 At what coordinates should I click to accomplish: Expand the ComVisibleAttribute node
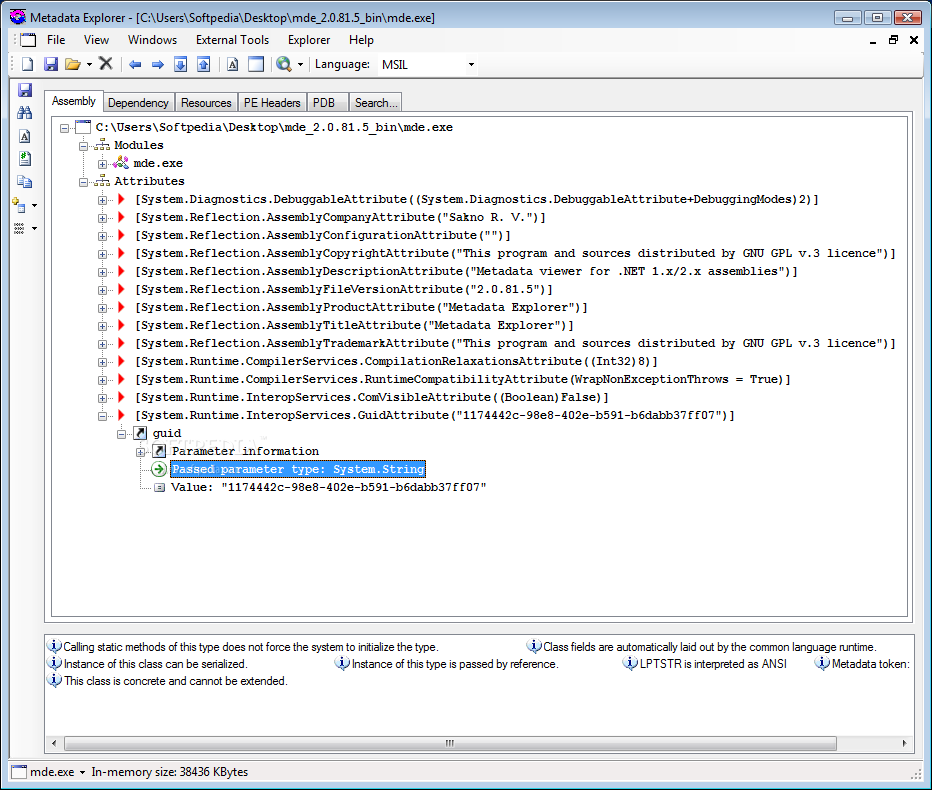[x=102, y=398]
